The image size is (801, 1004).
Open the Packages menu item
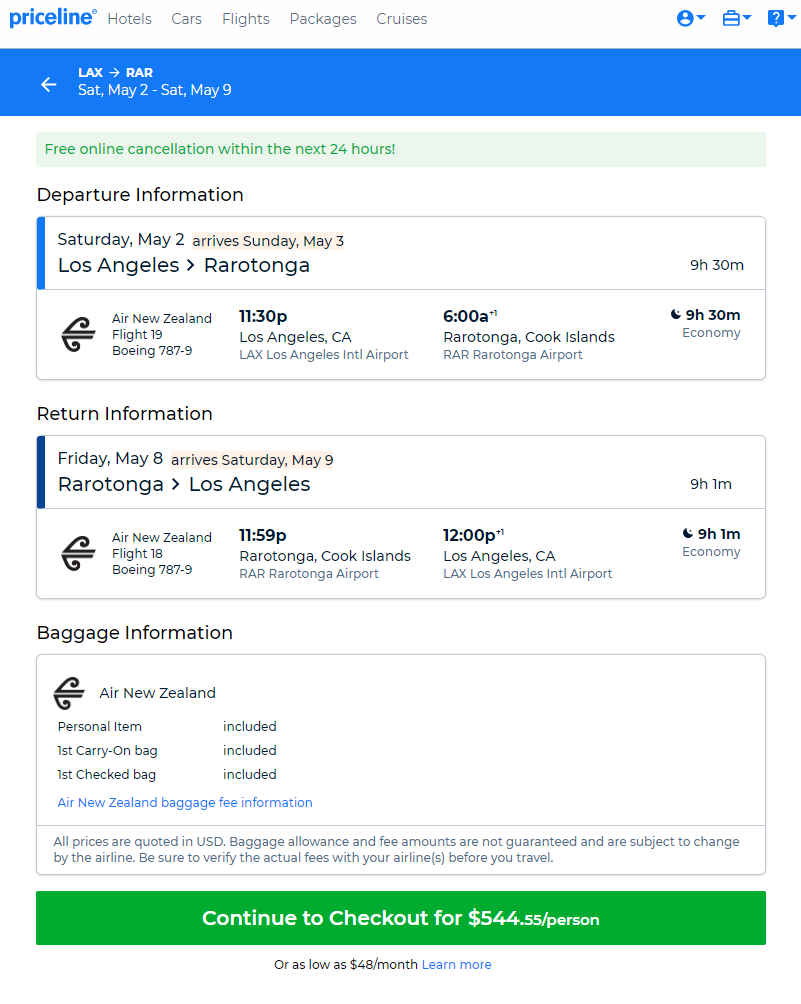(x=323, y=19)
